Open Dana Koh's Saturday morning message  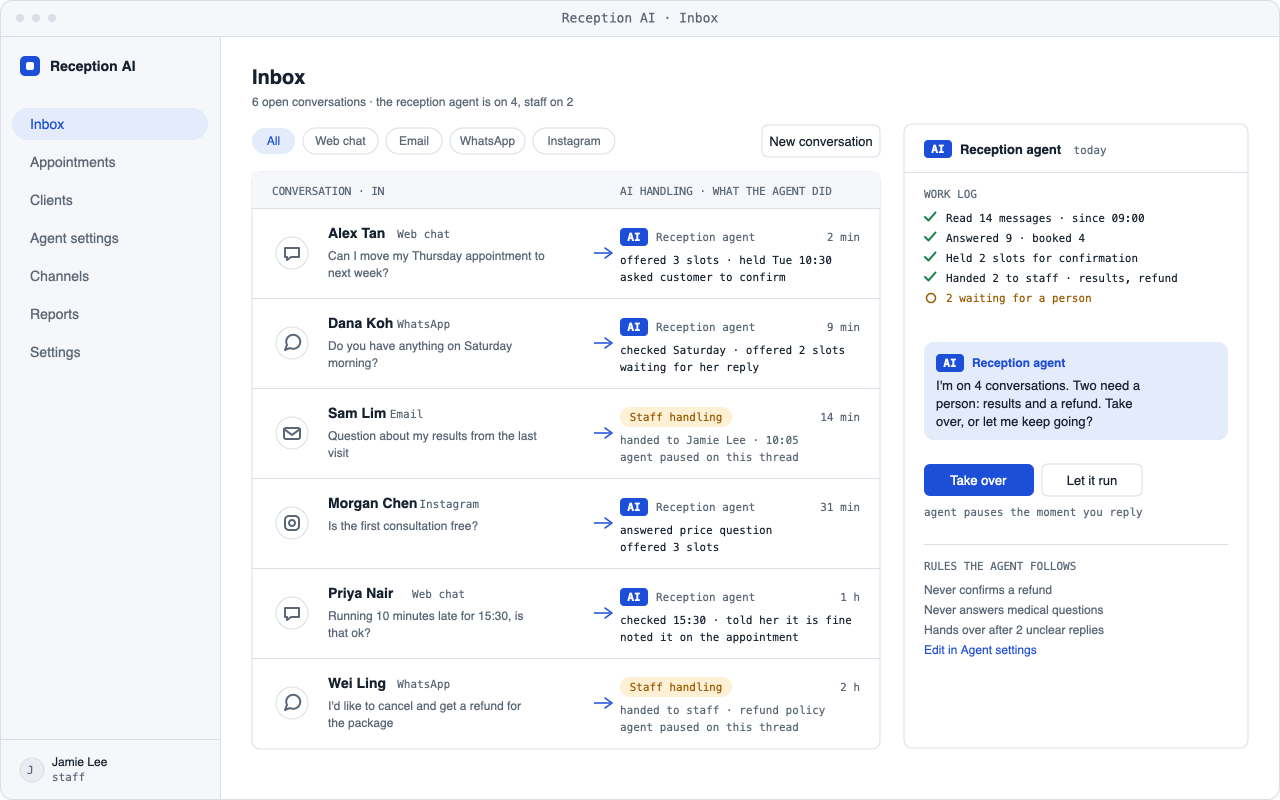tap(420, 354)
